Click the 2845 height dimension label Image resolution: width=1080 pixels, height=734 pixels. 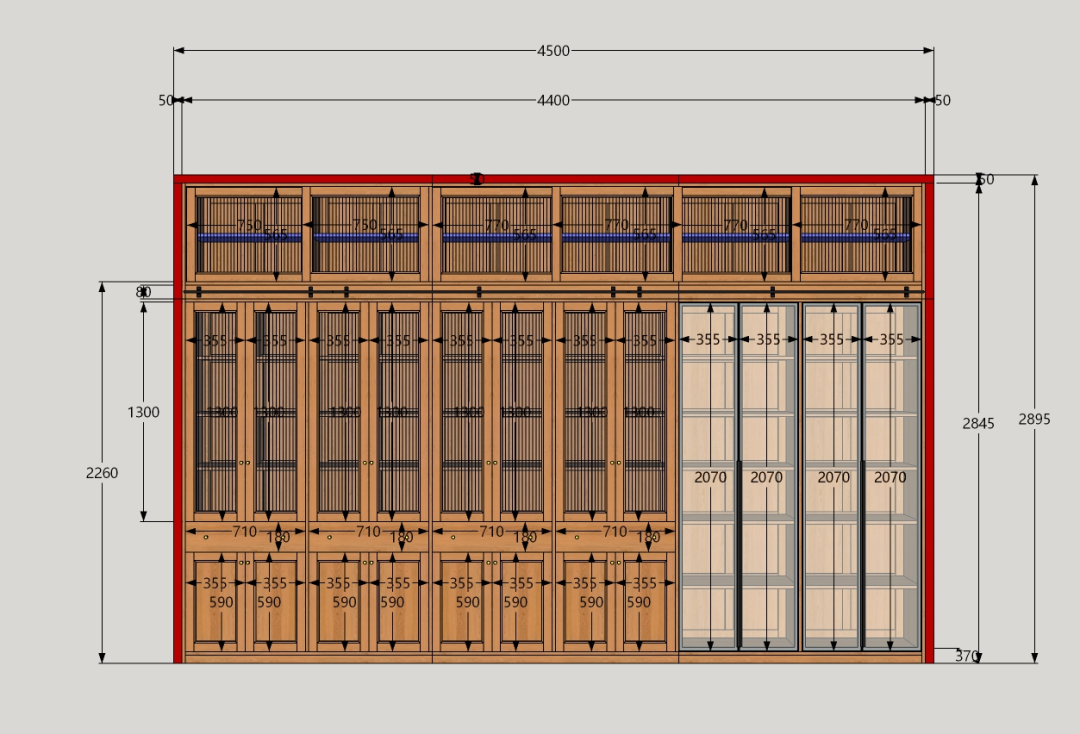click(x=978, y=423)
